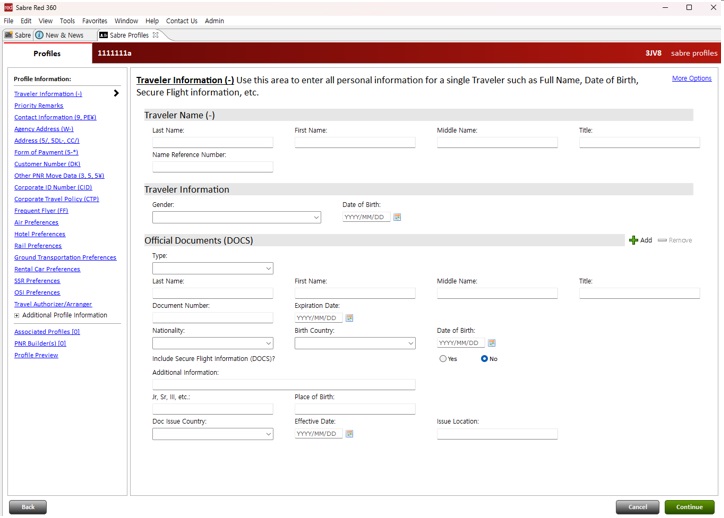This screenshot has height=518, width=724.
Task: Click the Issue Location field
Action: pos(497,434)
